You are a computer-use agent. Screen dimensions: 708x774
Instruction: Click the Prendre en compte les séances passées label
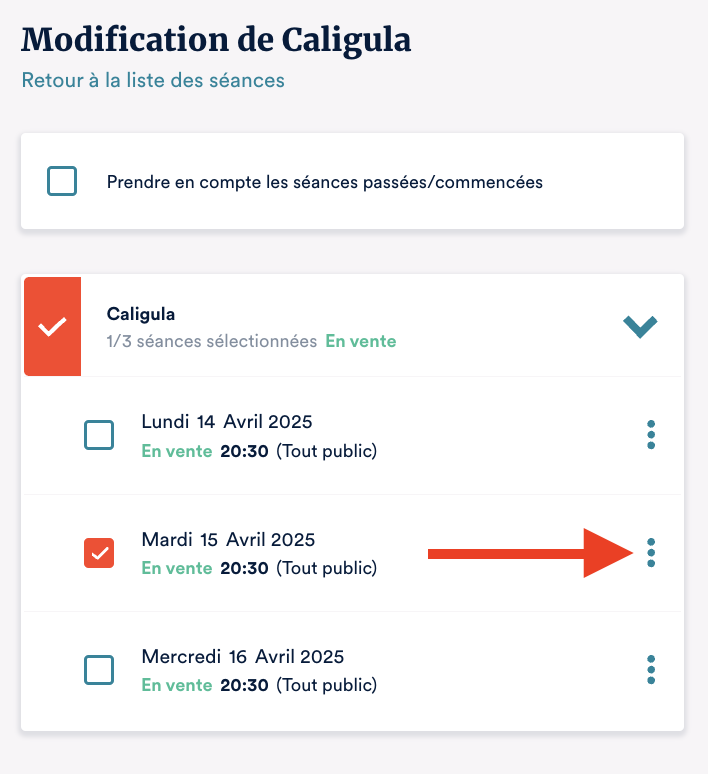[325, 183]
